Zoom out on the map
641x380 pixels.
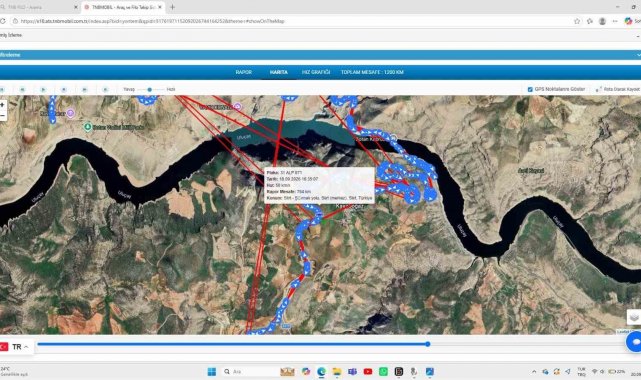coord(2,116)
